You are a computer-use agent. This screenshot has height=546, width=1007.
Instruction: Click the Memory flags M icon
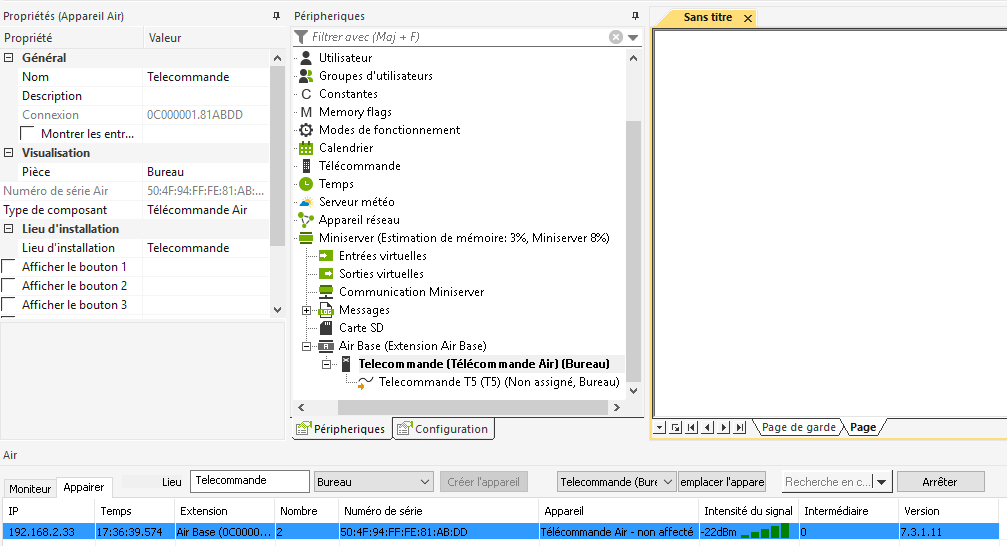pyautogui.click(x=306, y=112)
